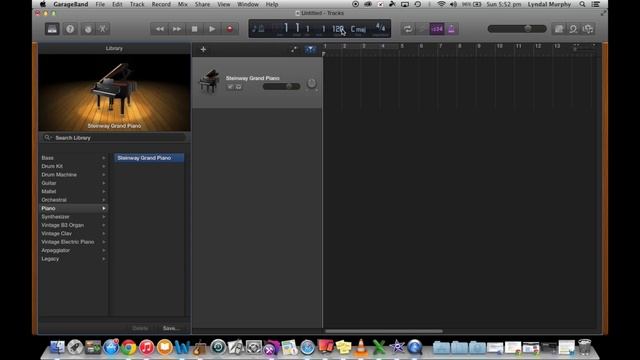Click the horizontal timeline scrollbar
This screenshot has width=640, height=360.
pyautogui.click(x=384, y=331)
